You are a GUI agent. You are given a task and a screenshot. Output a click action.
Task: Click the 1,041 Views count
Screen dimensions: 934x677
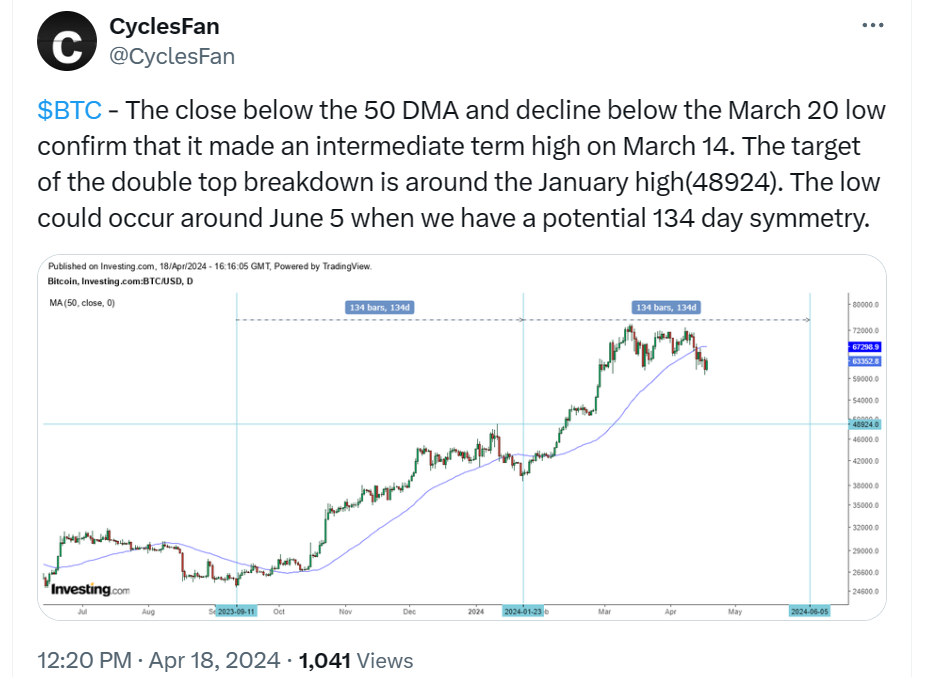click(356, 660)
